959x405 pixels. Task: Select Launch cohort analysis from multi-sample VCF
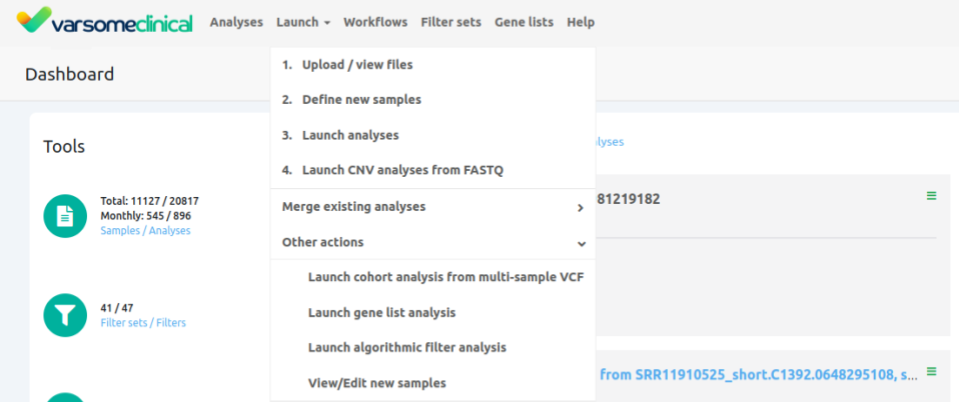tap(432, 277)
